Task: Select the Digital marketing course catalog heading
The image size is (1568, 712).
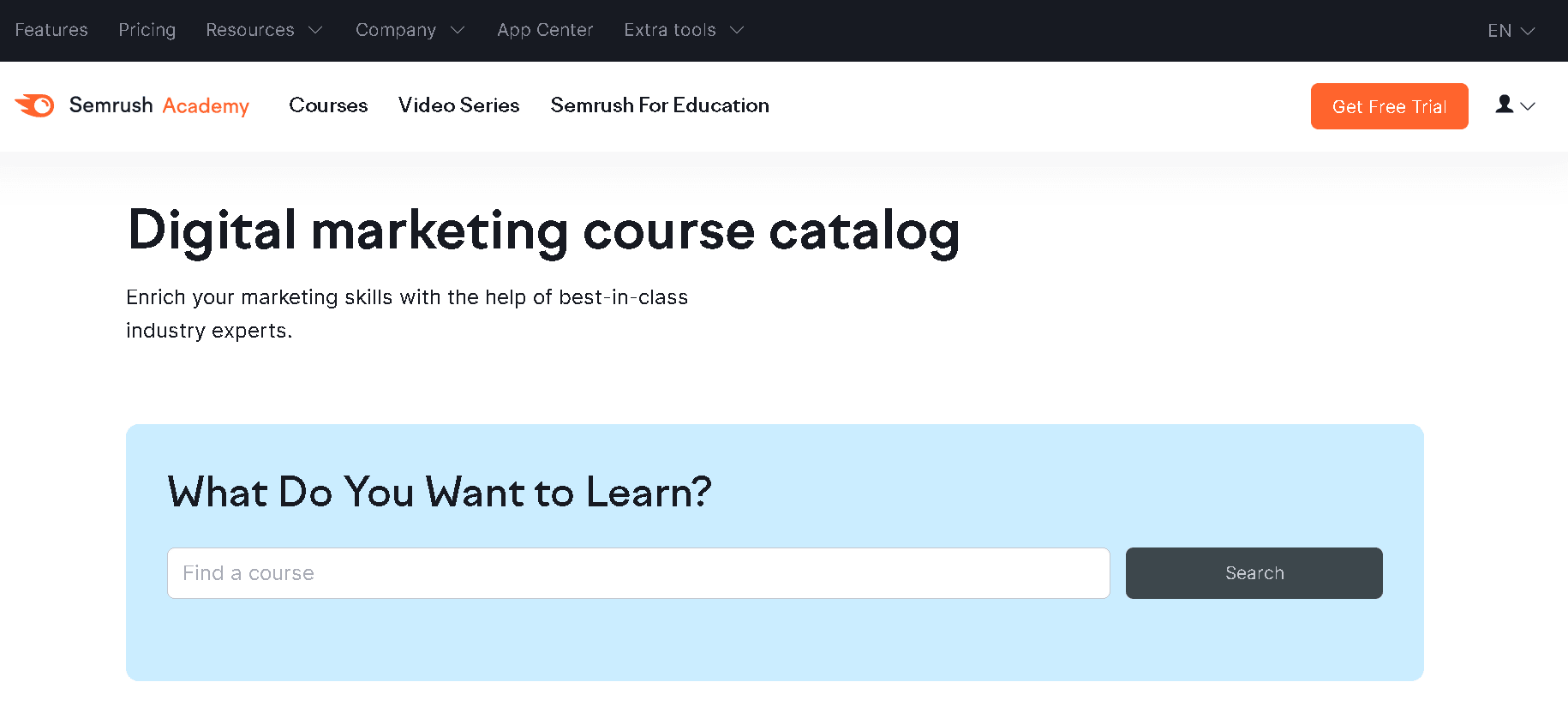Action: pyautogui.click(x=544, y=231)
